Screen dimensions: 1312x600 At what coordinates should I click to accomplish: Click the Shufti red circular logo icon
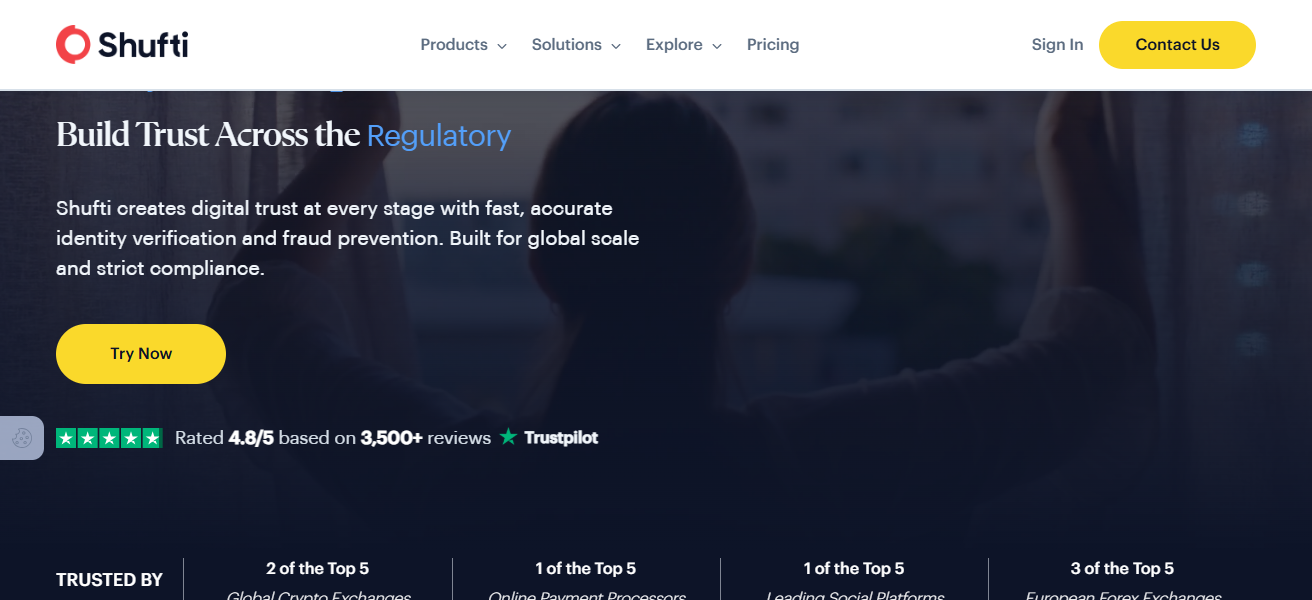coord(73,45)
